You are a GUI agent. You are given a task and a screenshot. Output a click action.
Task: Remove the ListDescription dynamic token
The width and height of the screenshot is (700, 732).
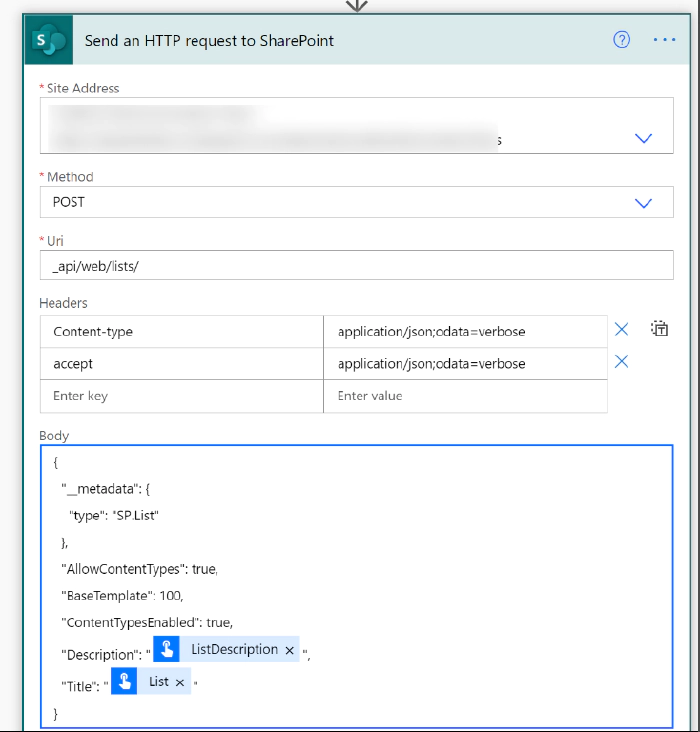point(290,650)
